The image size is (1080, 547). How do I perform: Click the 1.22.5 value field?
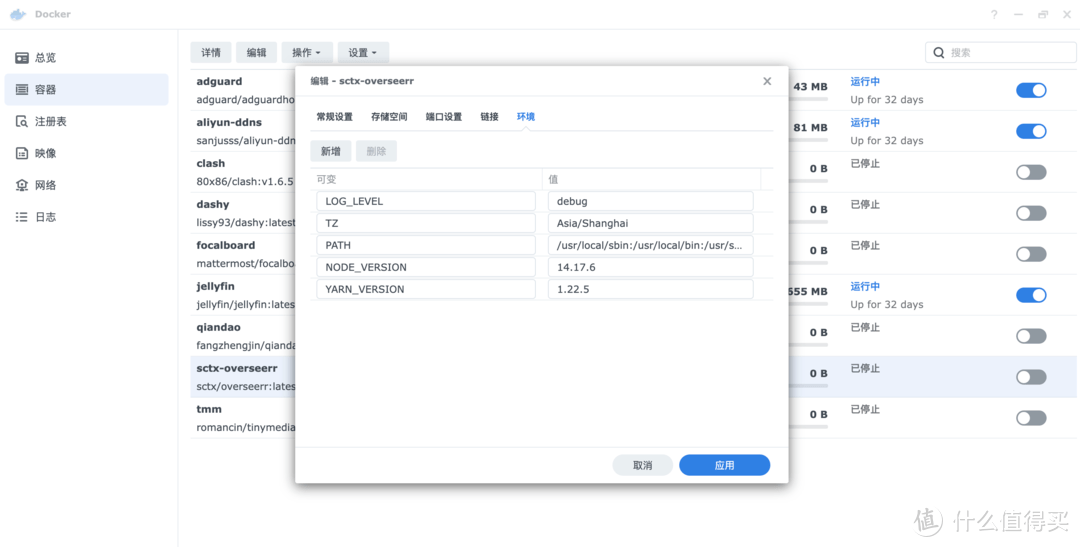651,289
